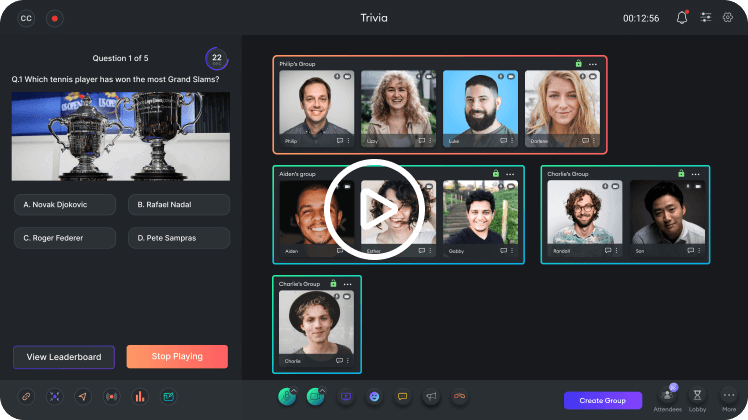Open the emoji reactions icon
This screenshot has width=748, height=420.
click(374, 397)
